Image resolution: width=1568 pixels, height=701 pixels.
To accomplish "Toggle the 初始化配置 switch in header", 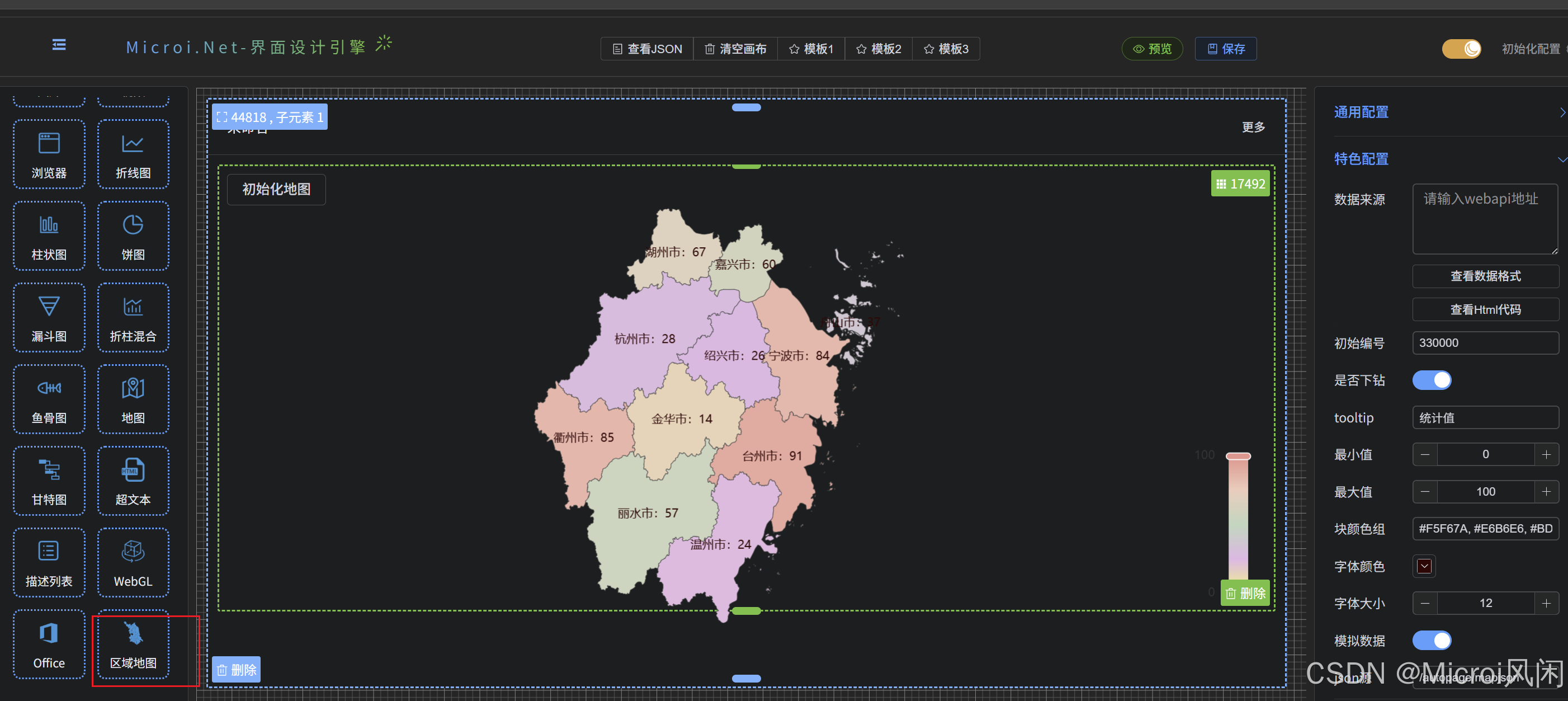I will coord(1461,49).
